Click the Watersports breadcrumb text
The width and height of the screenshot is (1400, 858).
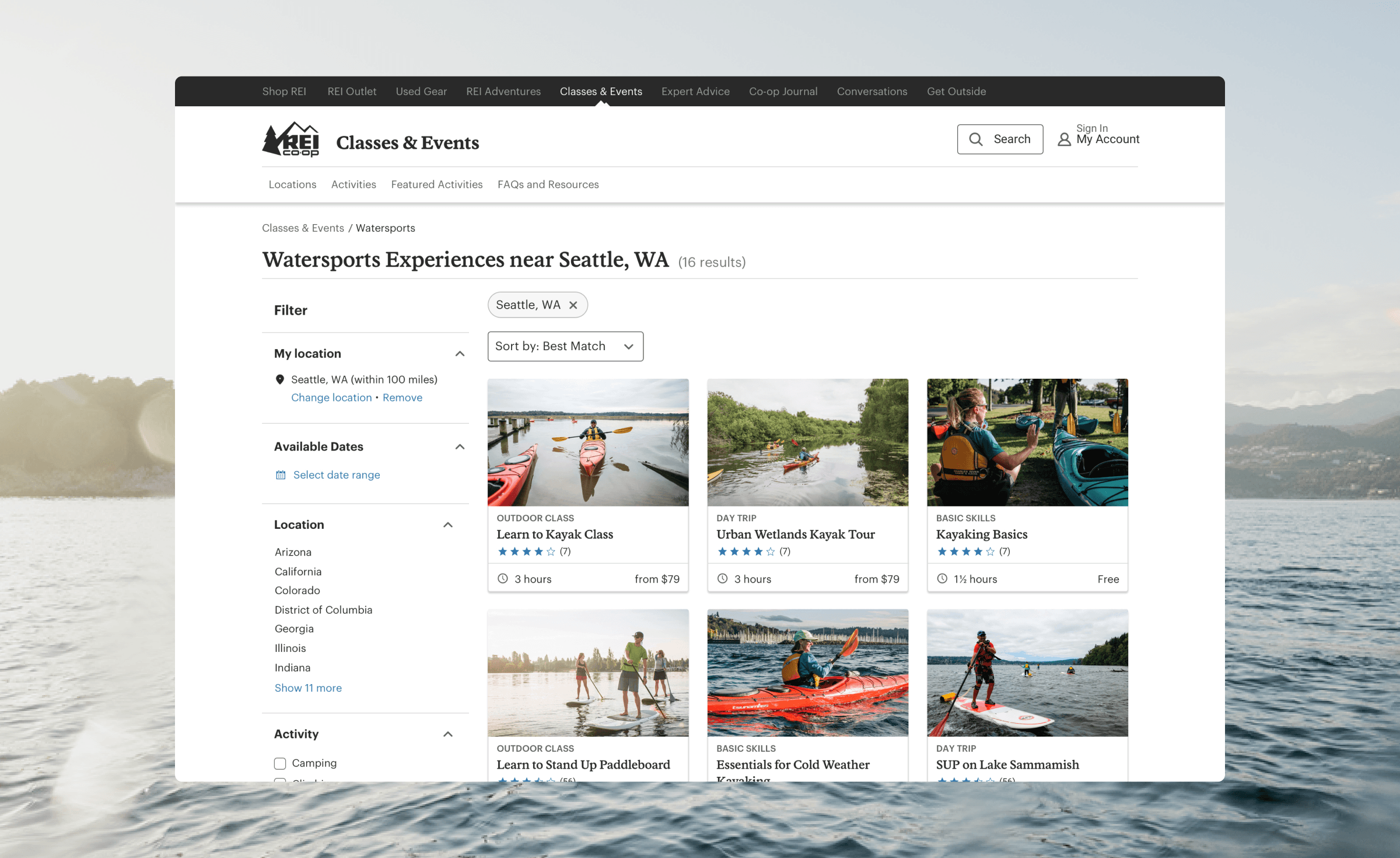[386, 228]
